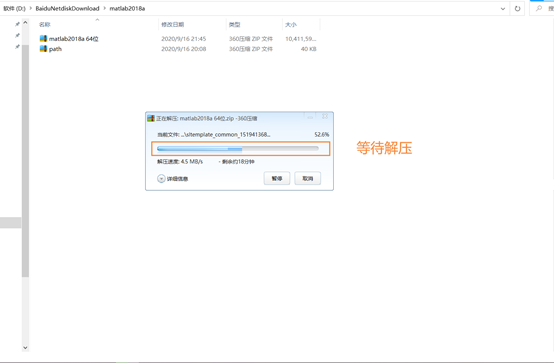Sort files by 类型 column

[234, 24]
